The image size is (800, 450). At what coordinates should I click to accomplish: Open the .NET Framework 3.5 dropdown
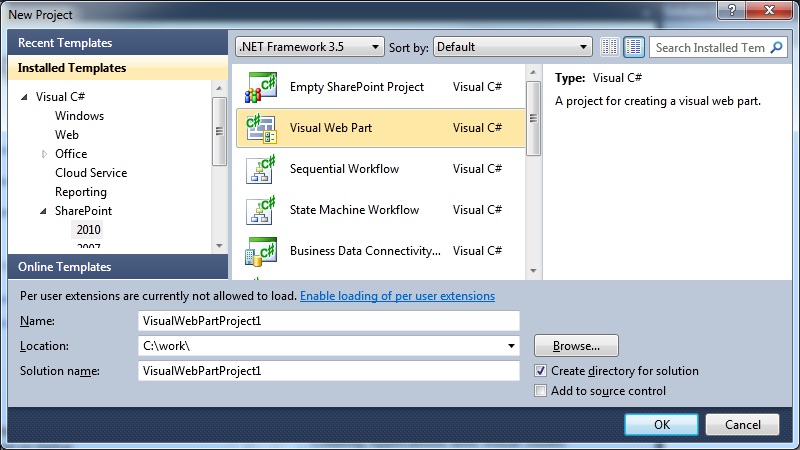pos(310,47)
